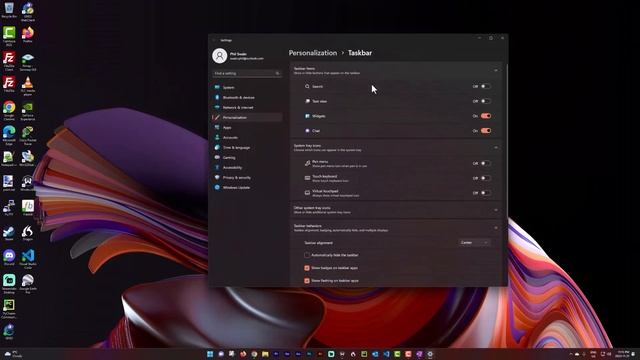This screenshot has height=360, width=640.
Task: Check Automatically hide the taskbar
Action: (x=307, y=255)
